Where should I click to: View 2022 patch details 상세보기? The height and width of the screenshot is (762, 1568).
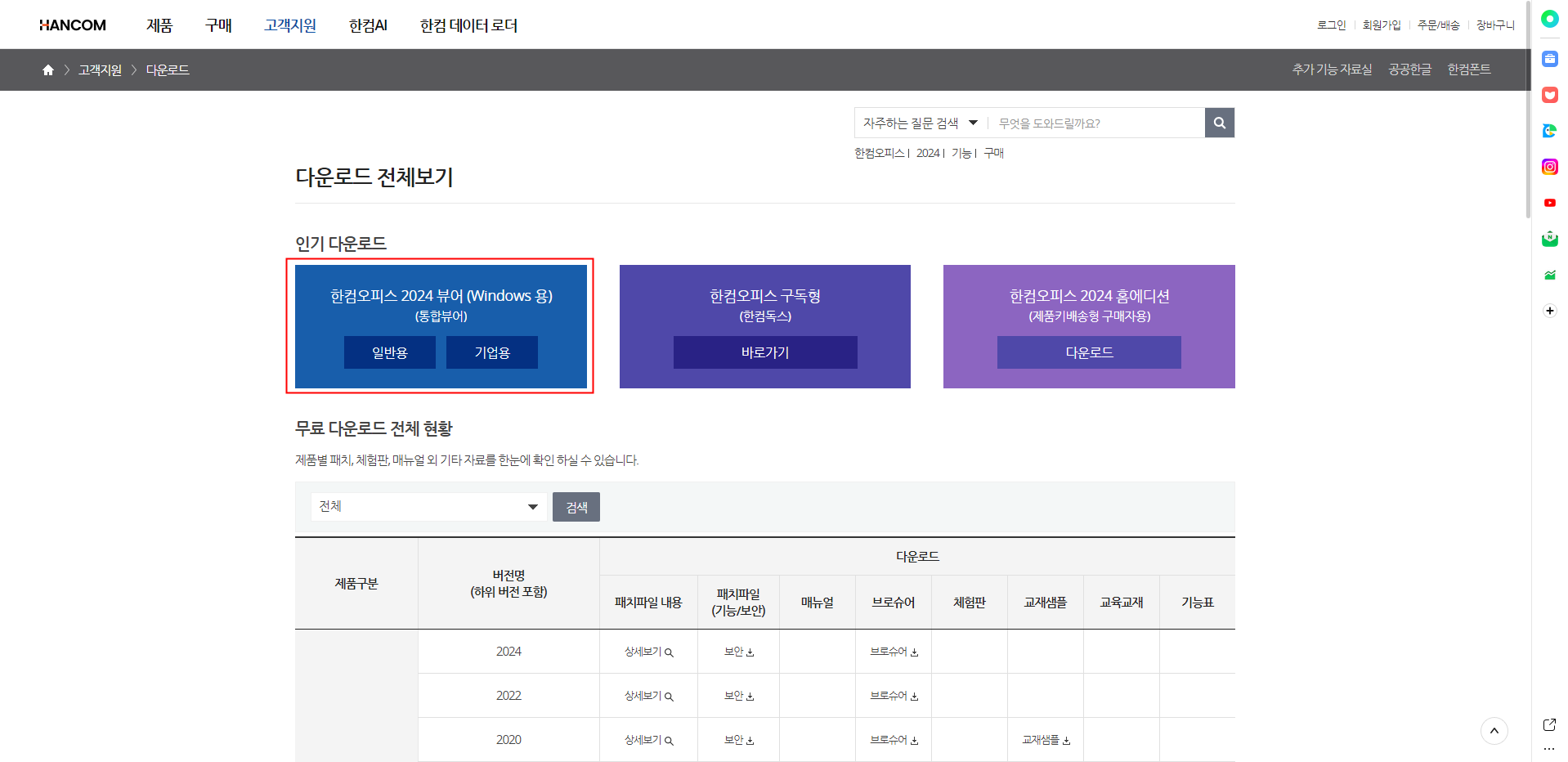click(x=648, y=696)
